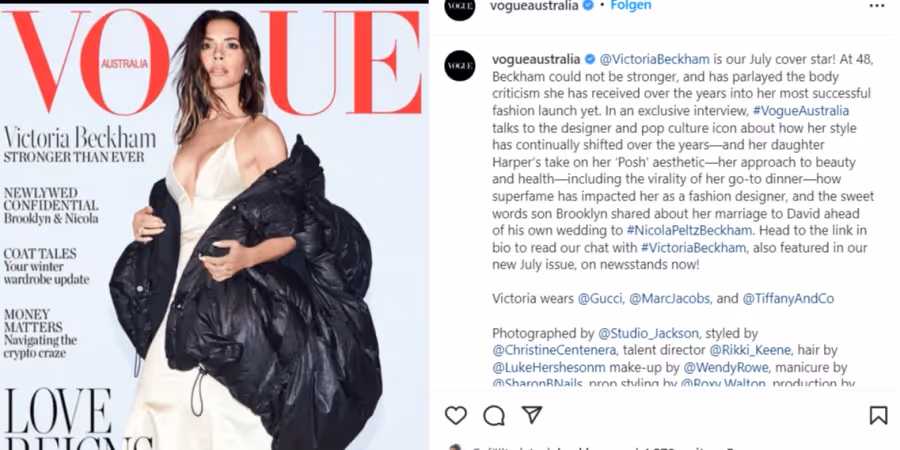Open the #VictoriaBeckham hashtag link
This screenshot has height=450, width=900.
click(693, 248)
